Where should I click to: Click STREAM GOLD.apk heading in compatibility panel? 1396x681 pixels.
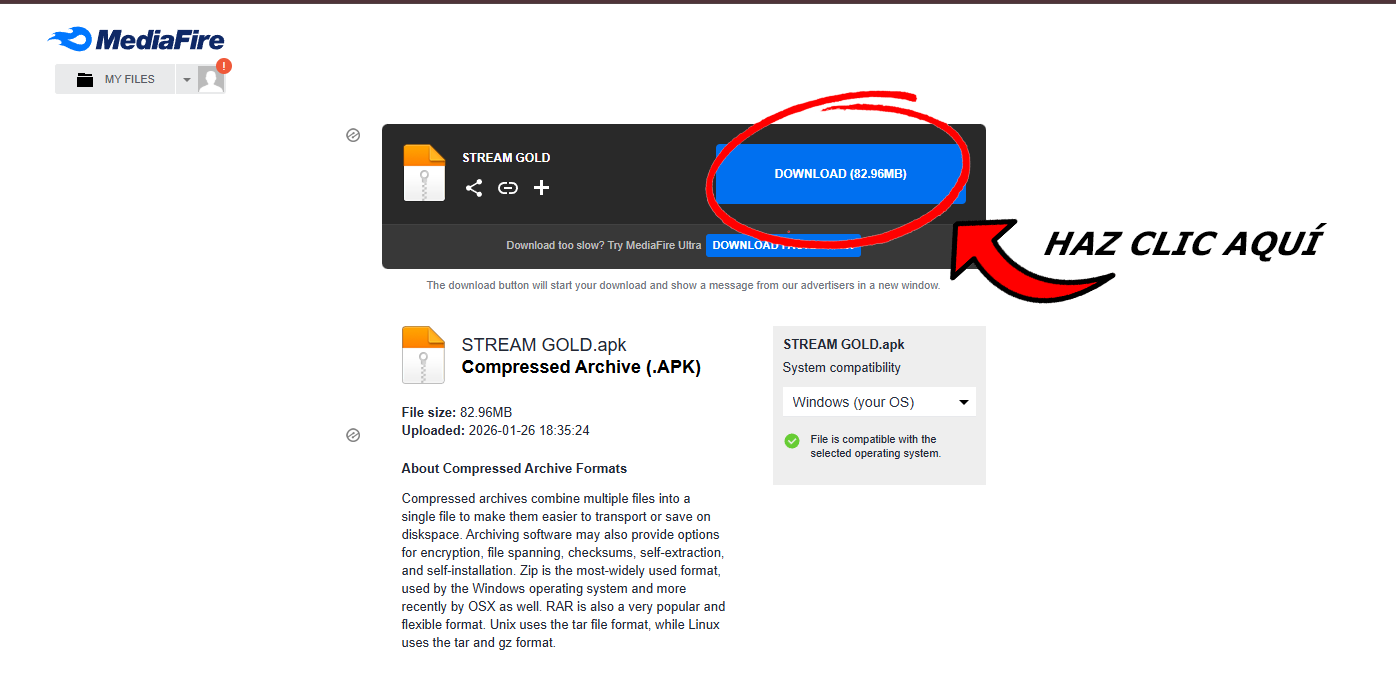point(843,345)
